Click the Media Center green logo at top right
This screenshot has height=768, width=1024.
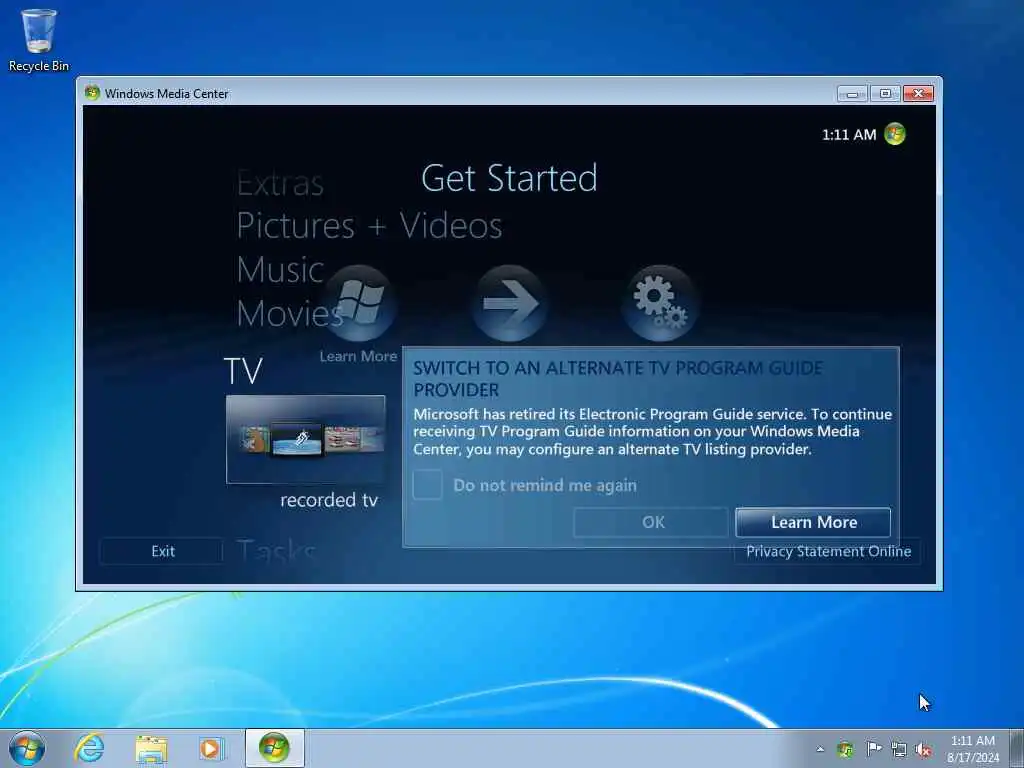pos(895,134)
